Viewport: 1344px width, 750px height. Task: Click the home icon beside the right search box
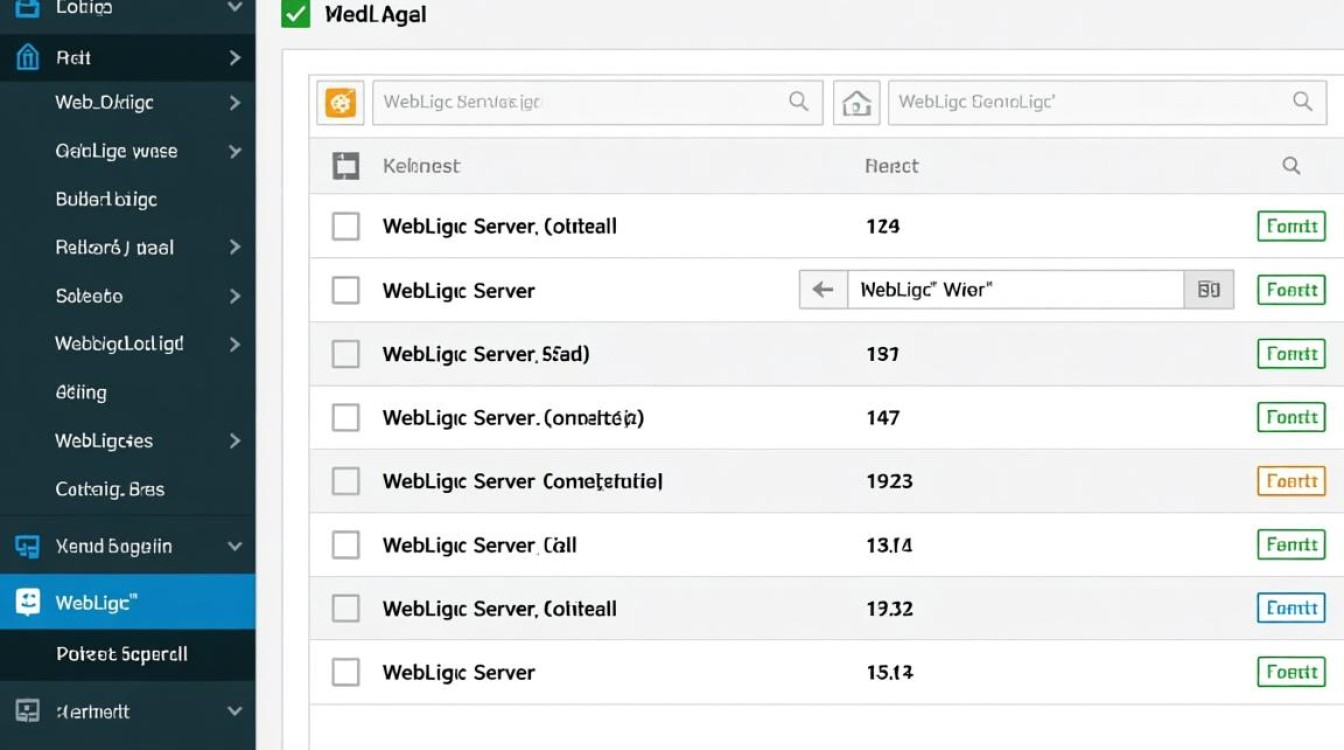pyautogui.click(x=857, y=102)
